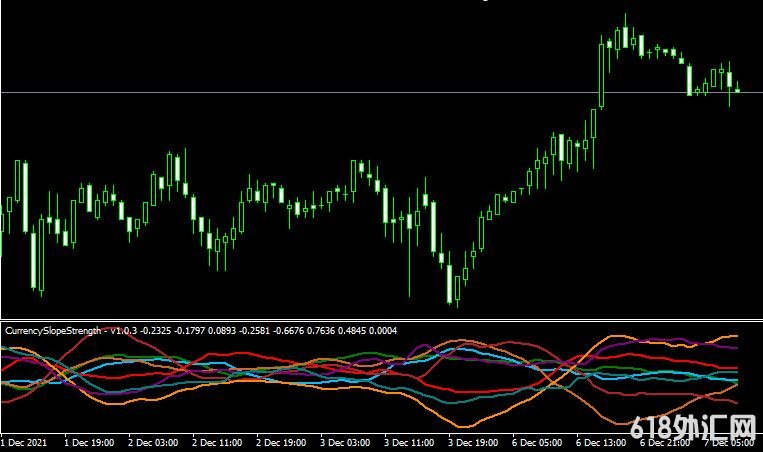Click the 2 Dec 11:00 time label
This screenshot has height=452, width=763.
pos(217,443)
